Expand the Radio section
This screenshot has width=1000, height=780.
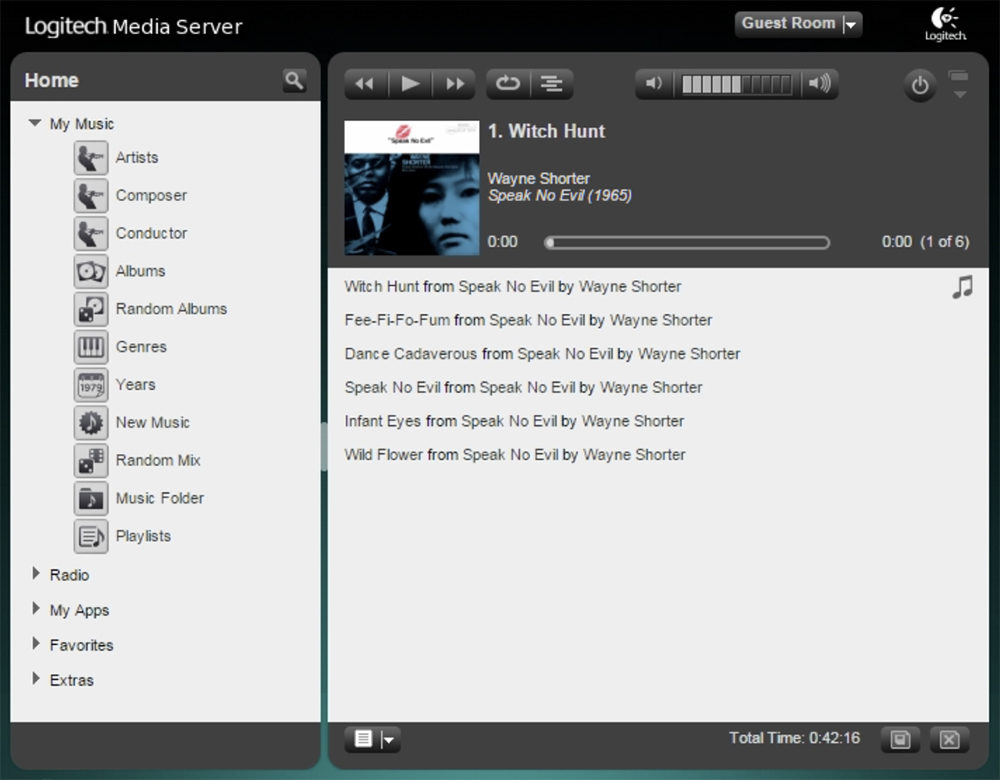[36, 574]
